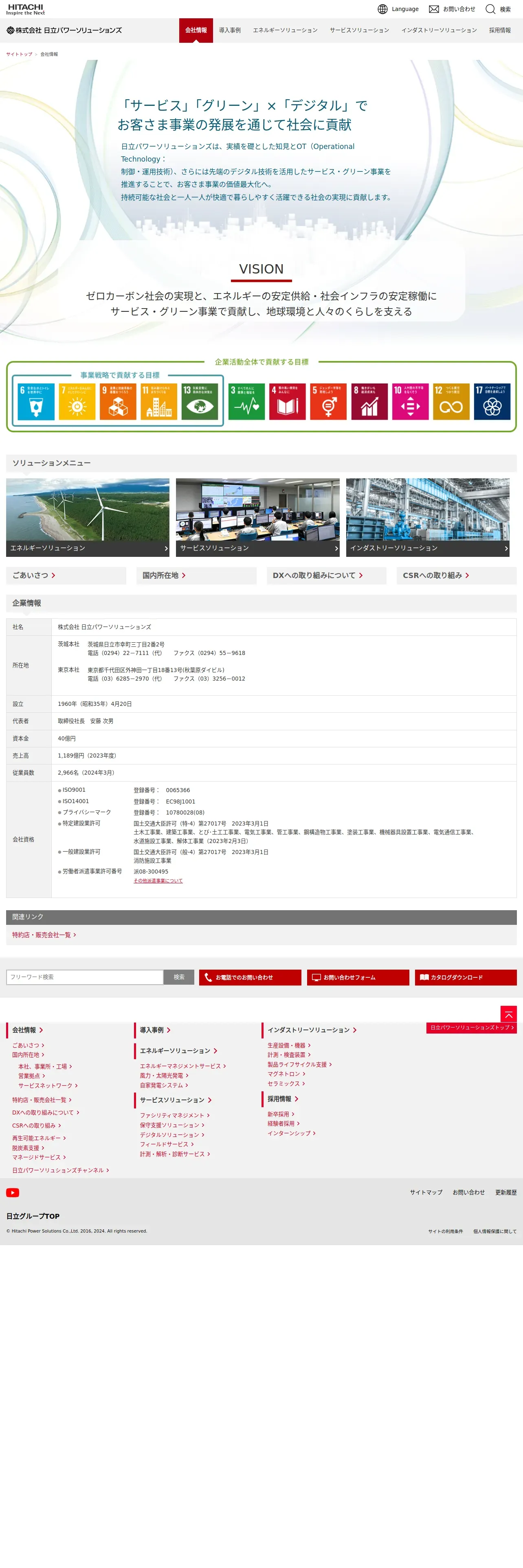The width and height of the screenshot is (523, 1568).
Task: Click the カタログダウンロード button
Action: pos(466,977)
